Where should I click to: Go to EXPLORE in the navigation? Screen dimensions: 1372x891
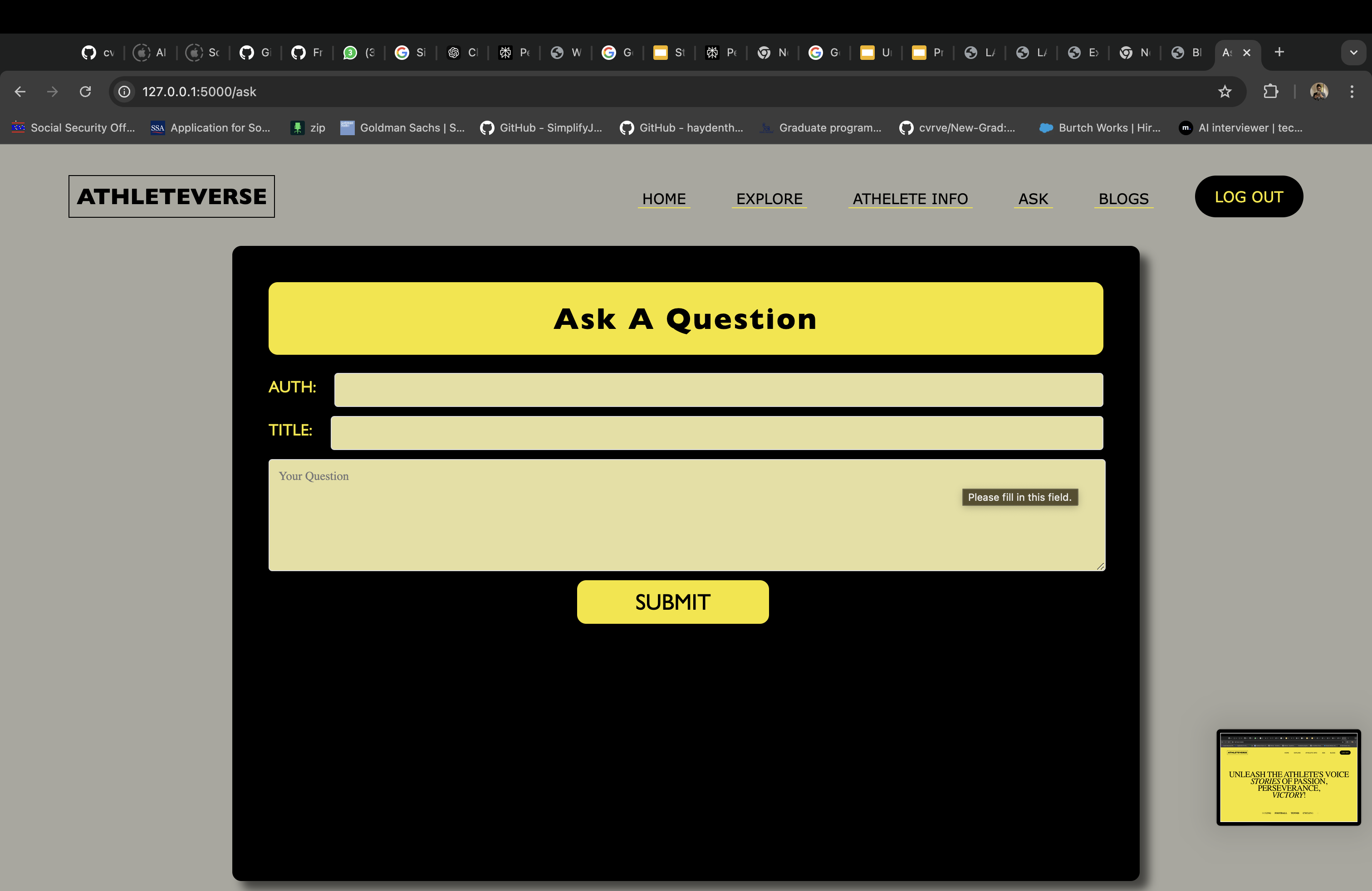click(769, 199)
